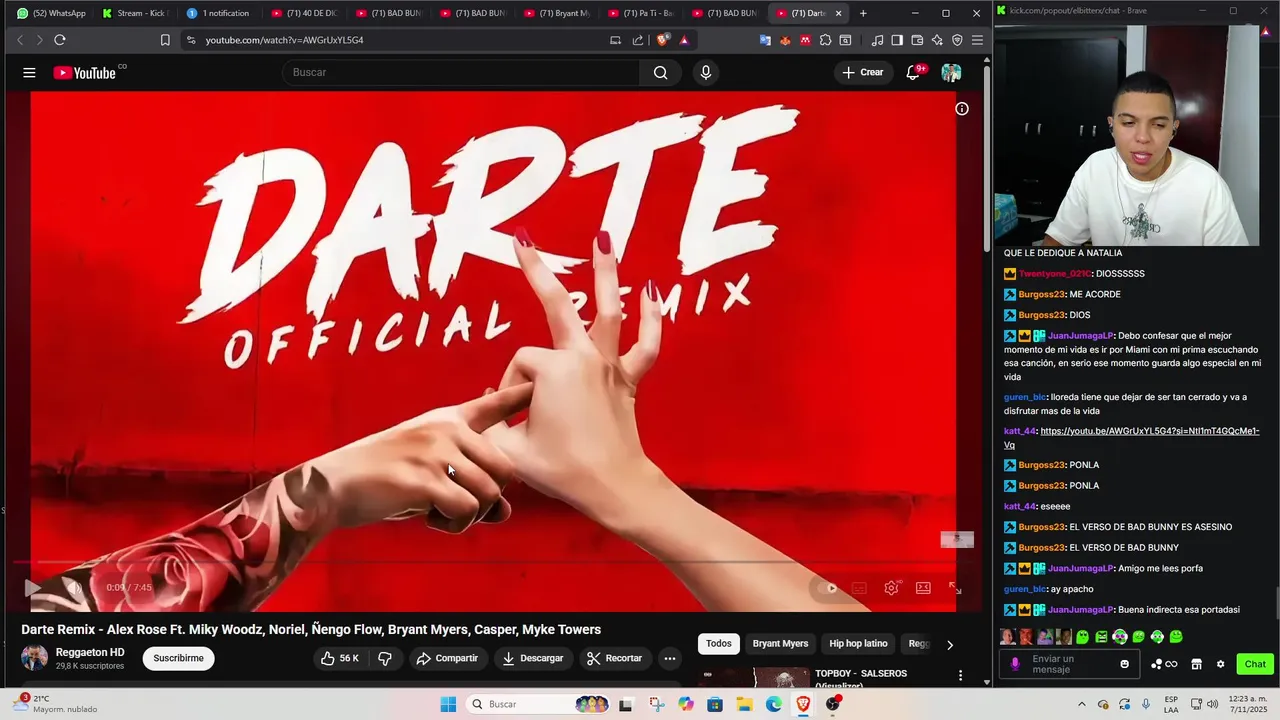Click the Recortar clip button

coord(614,658)
